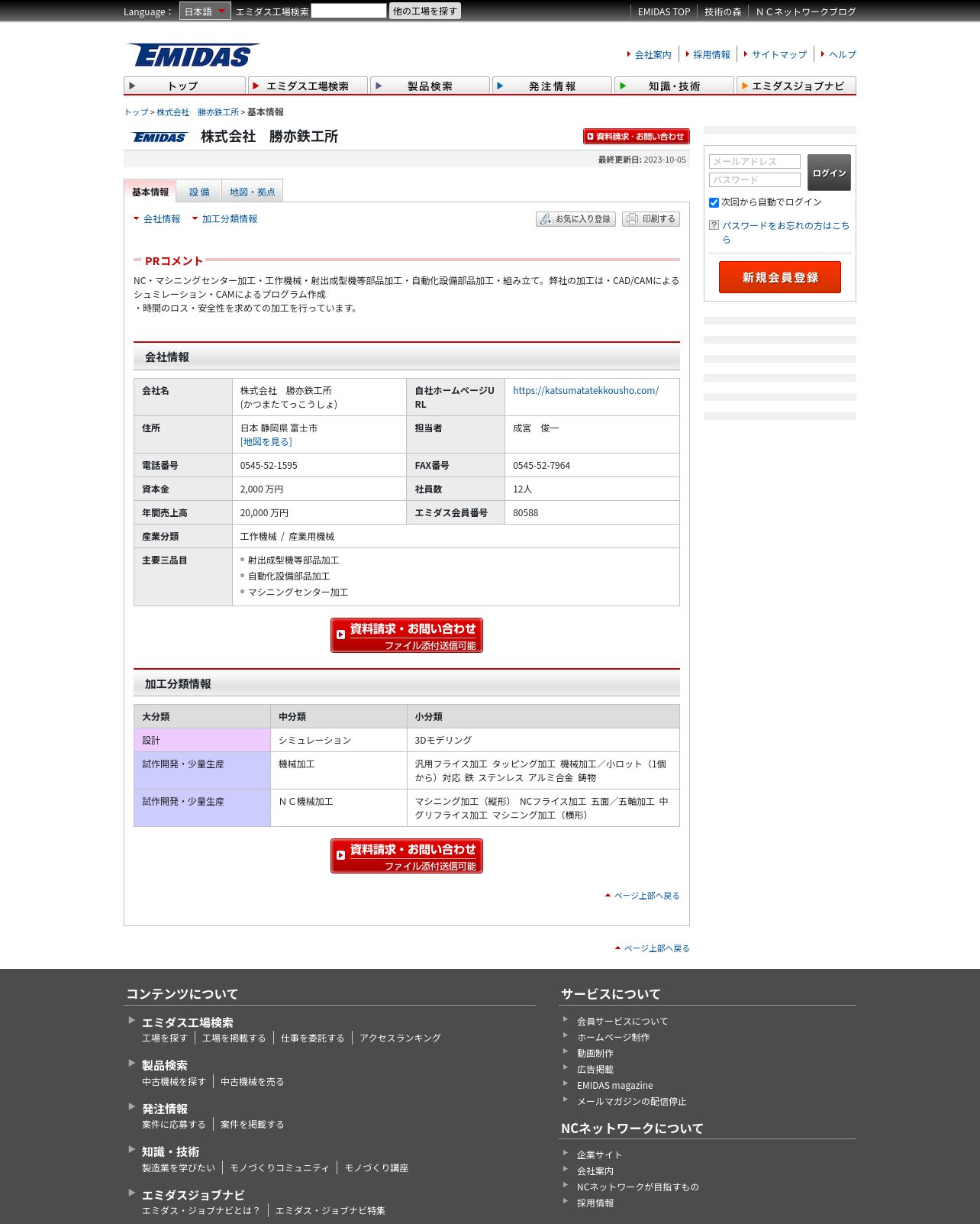Select the エミダスジョブナビ navigation menu
The width and height of the screenshot is (980, 1224).
(796, 86)
